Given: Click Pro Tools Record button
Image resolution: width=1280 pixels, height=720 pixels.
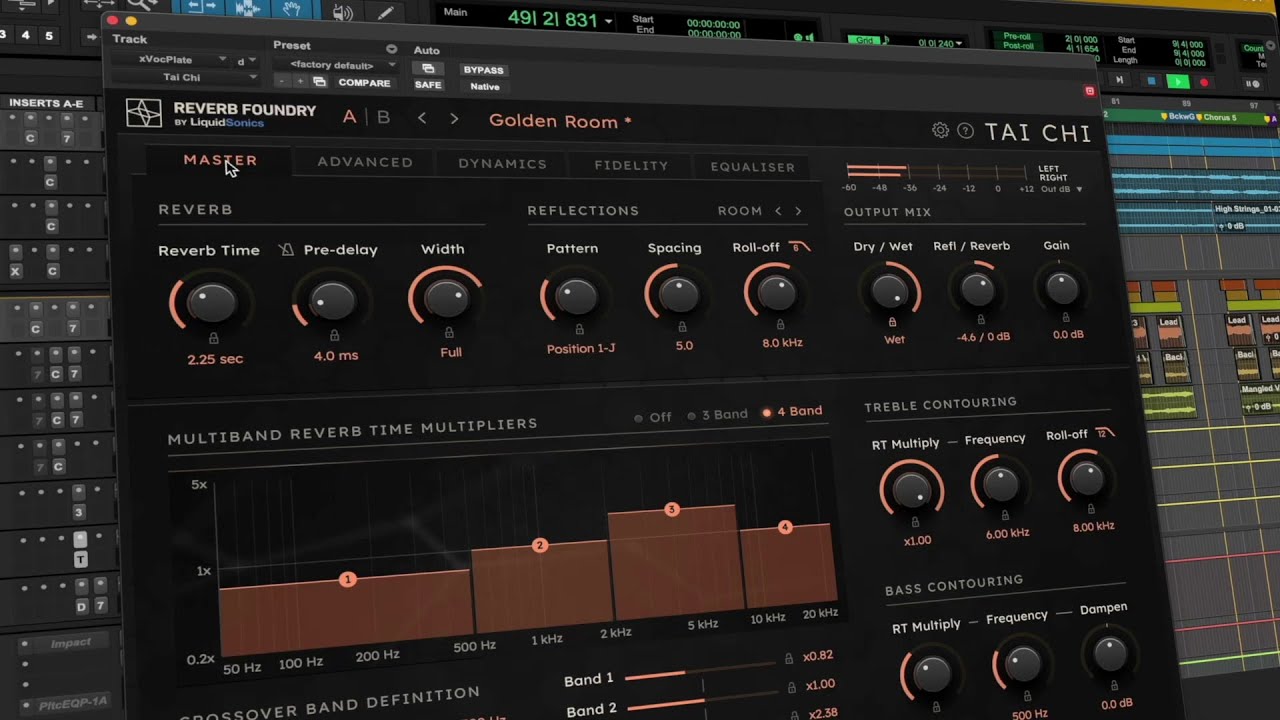Looking at the screenshot, I should (x=1203, y=83).
